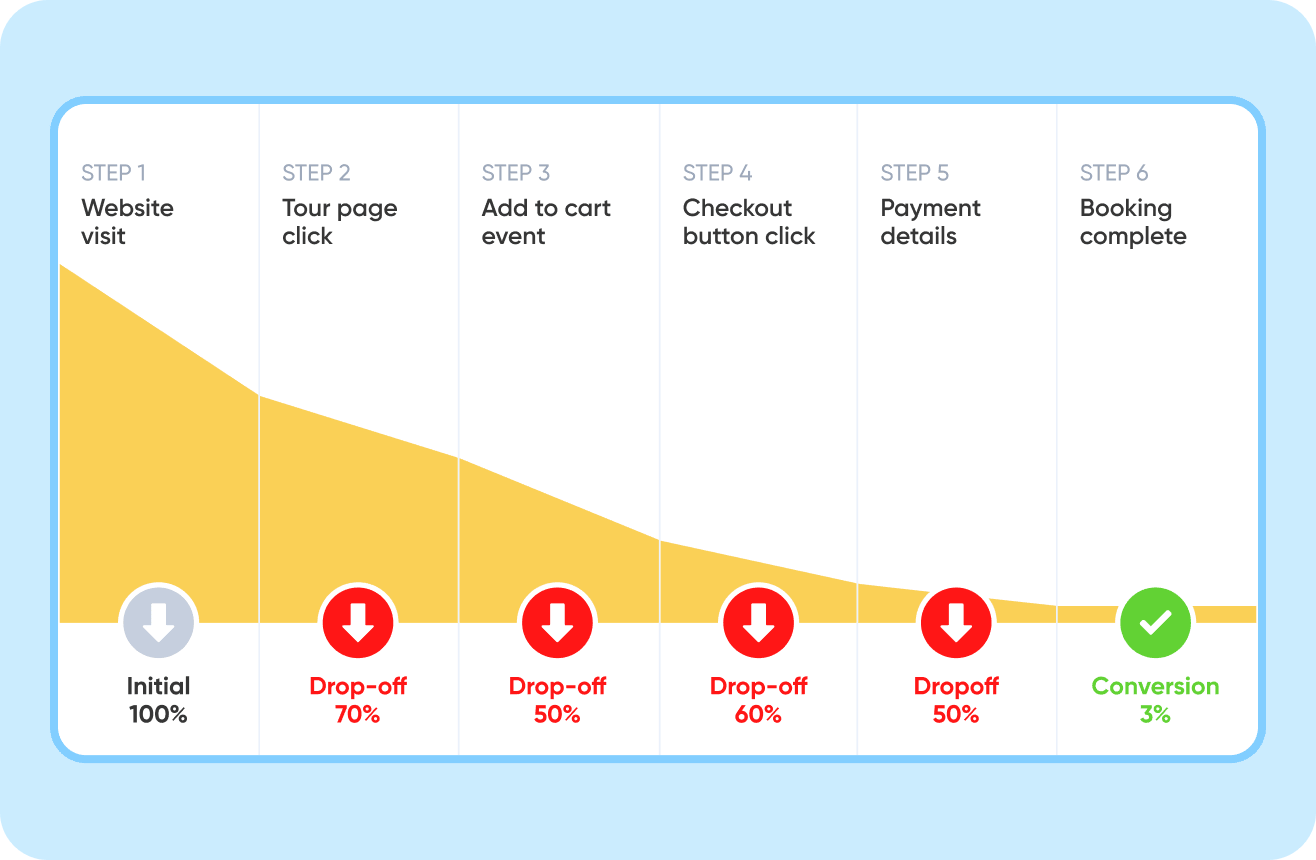
Task: Click the red drop-off arrow under Checkout button click
Action: coord(758,623)
